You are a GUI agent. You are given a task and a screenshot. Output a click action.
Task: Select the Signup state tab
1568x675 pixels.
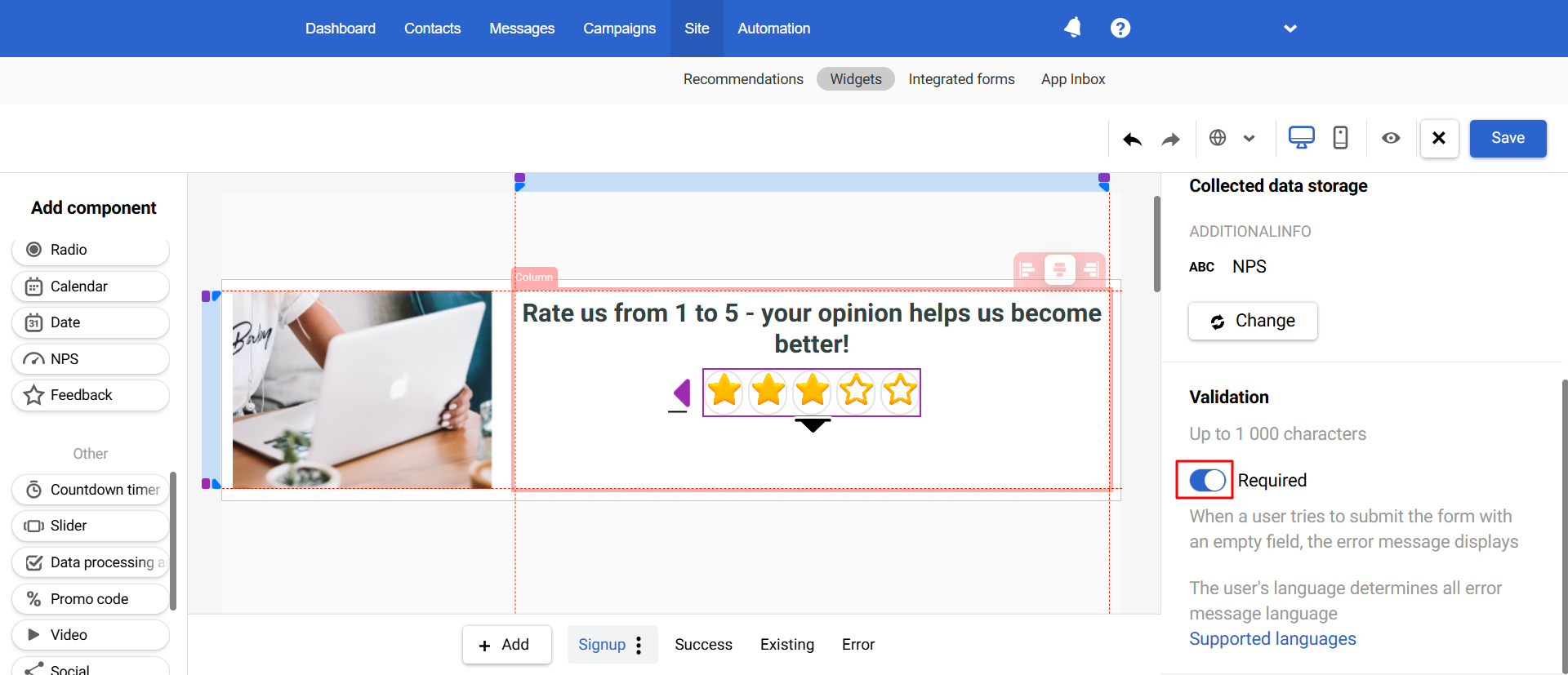[602, 645]
